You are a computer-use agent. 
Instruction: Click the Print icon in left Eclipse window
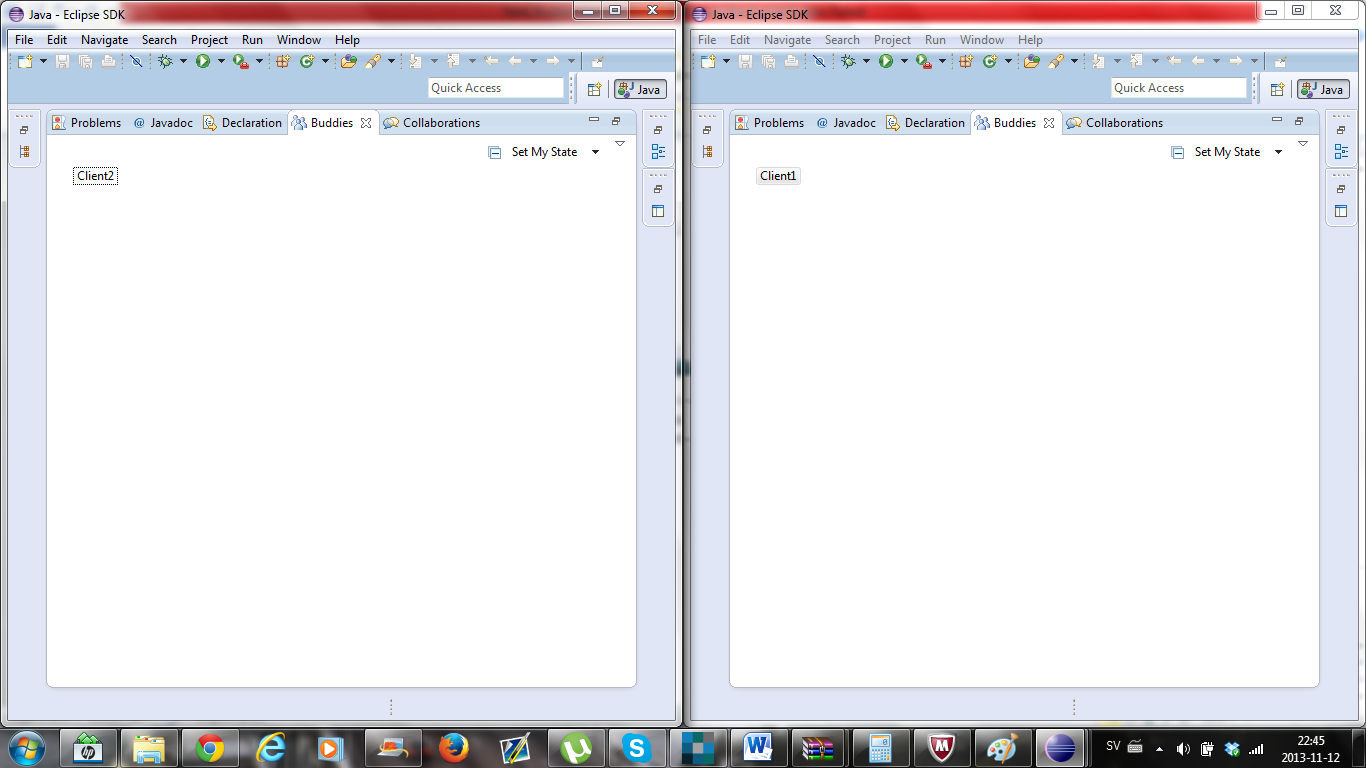(108, 61)
